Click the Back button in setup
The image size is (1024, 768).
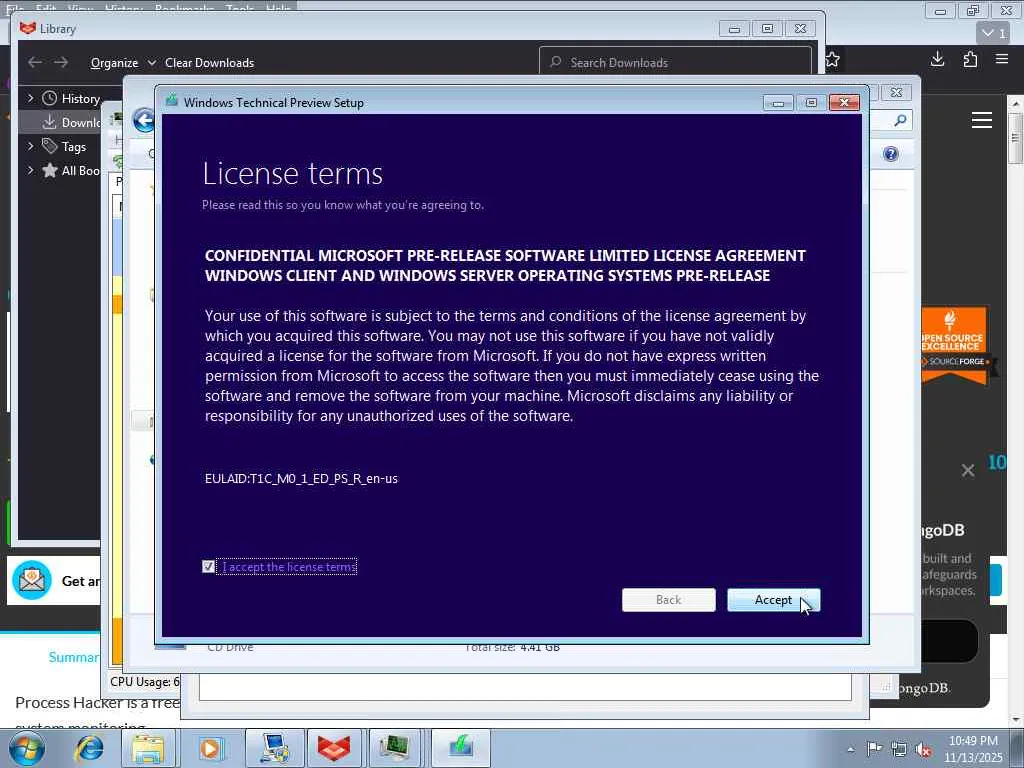tap(668, 600)
